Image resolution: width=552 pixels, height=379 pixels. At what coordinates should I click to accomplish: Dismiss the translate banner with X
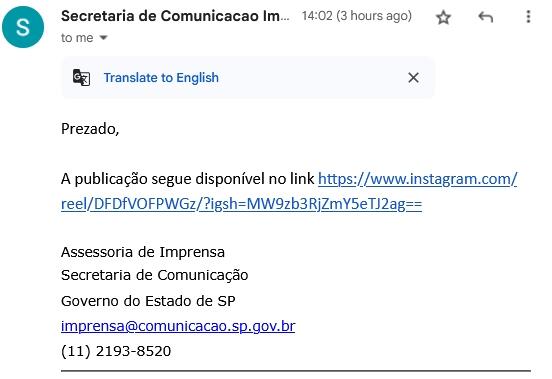(x=413, y=77)
